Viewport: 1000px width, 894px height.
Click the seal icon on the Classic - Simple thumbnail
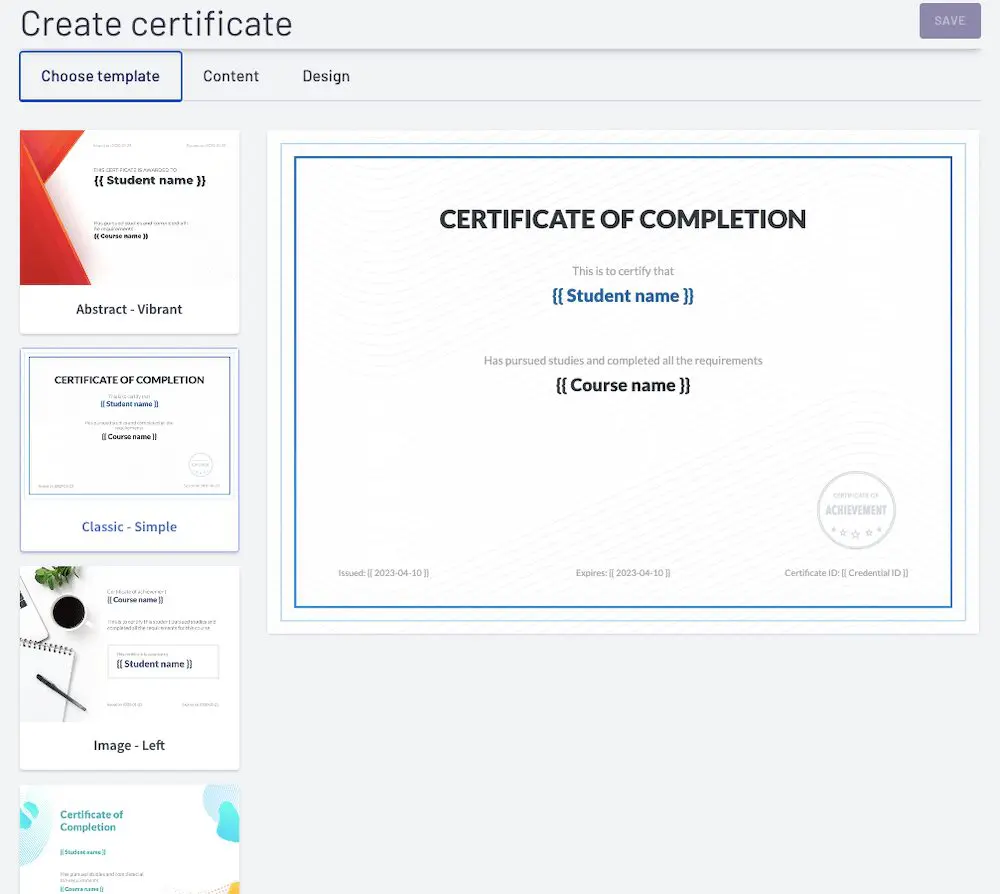tap(200, 464)
